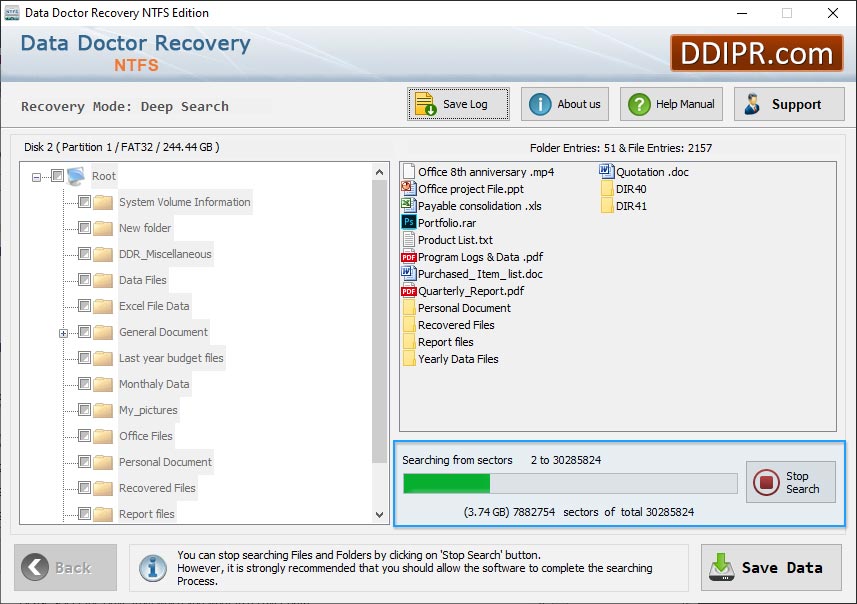Go back using the Back button
This screenshot has height=604, width=857.
click(66, 567)
